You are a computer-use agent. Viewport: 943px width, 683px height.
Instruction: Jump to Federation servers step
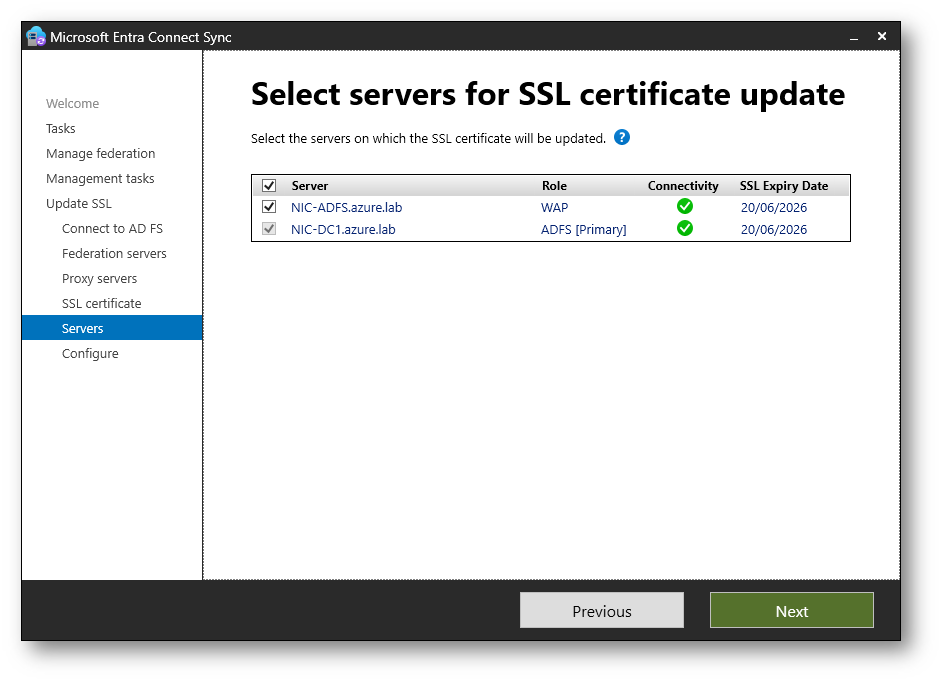tap(114, 254)
